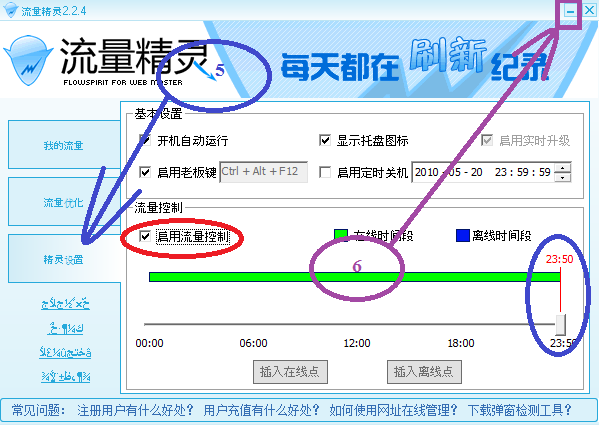Viewport: 599px width, 425px height.
Task: Decrease shutdown time with down stepper arrow
Action: point(563,177)
